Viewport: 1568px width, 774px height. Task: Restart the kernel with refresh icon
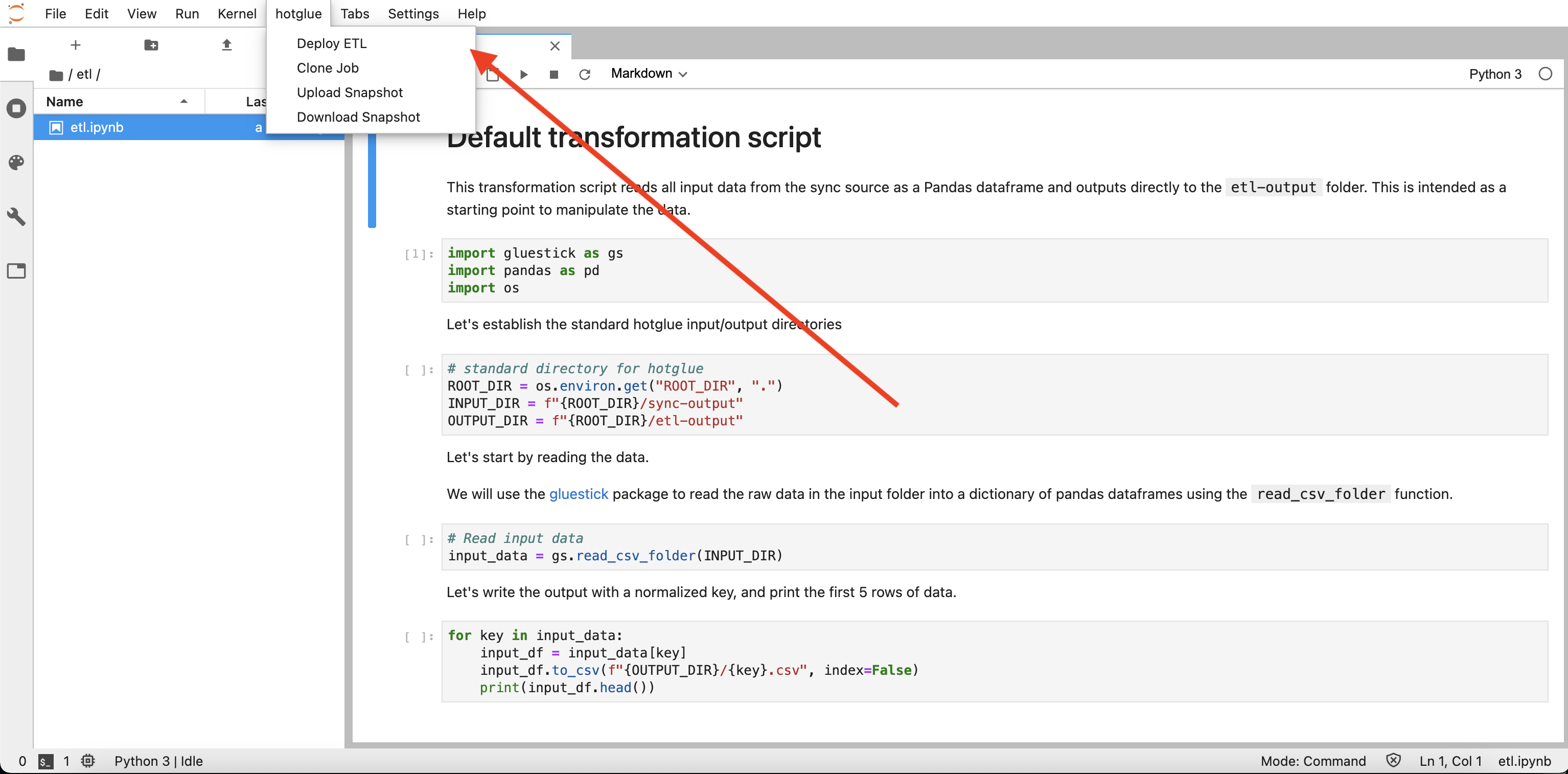point(584,74)
